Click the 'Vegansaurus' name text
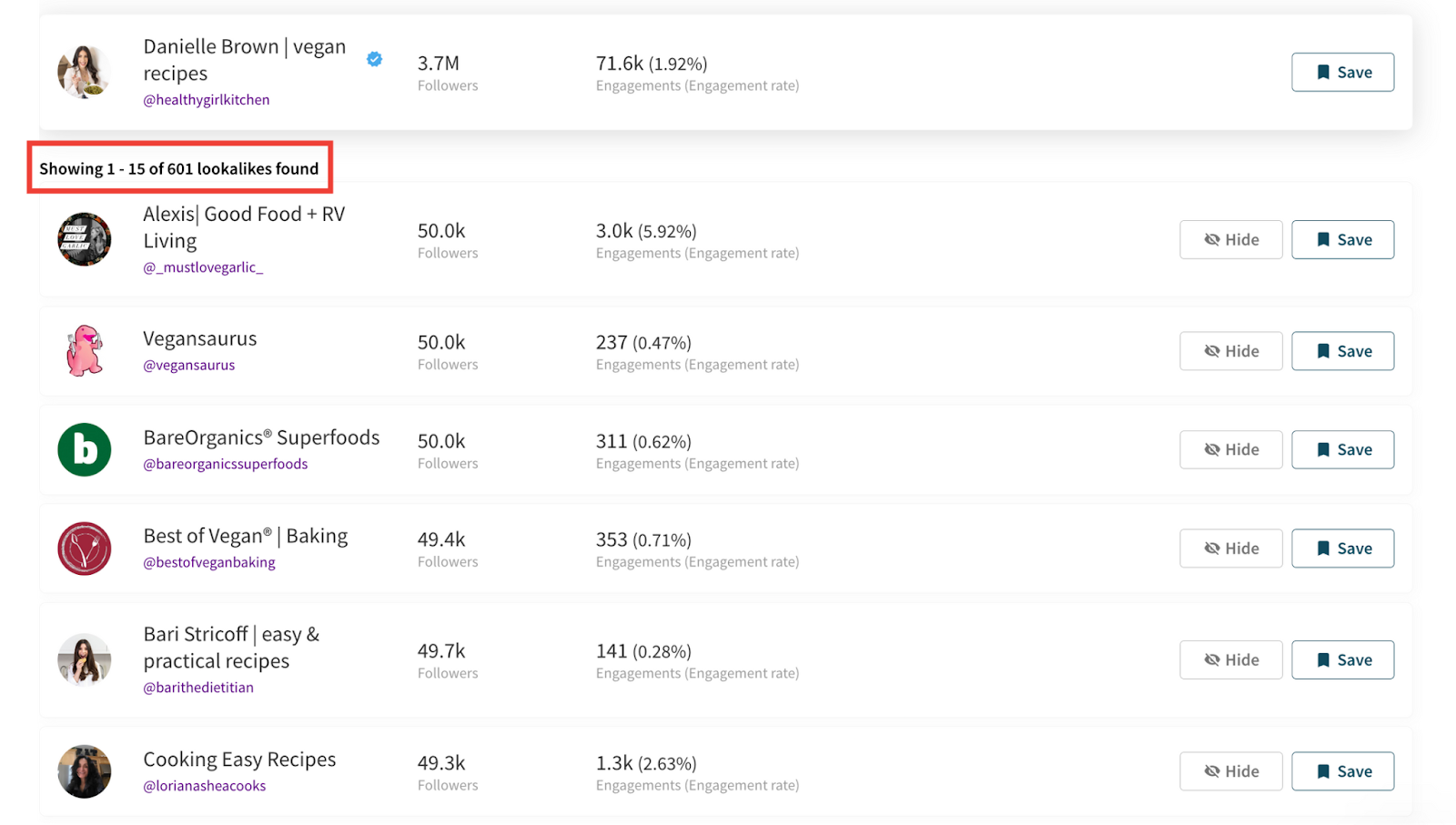1456x825 pixels. tap(200, 339)
